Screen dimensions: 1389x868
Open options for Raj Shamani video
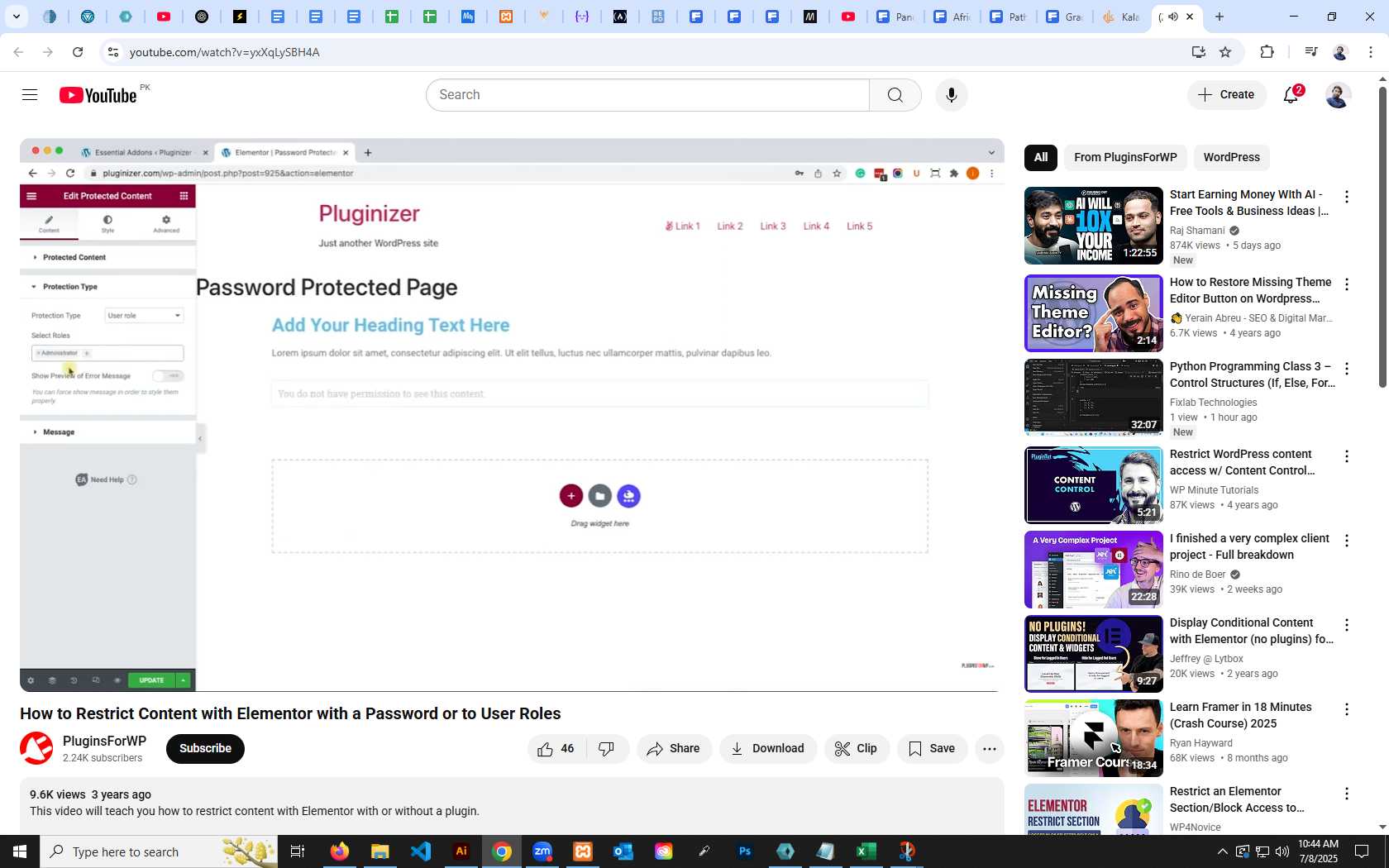1347,197
